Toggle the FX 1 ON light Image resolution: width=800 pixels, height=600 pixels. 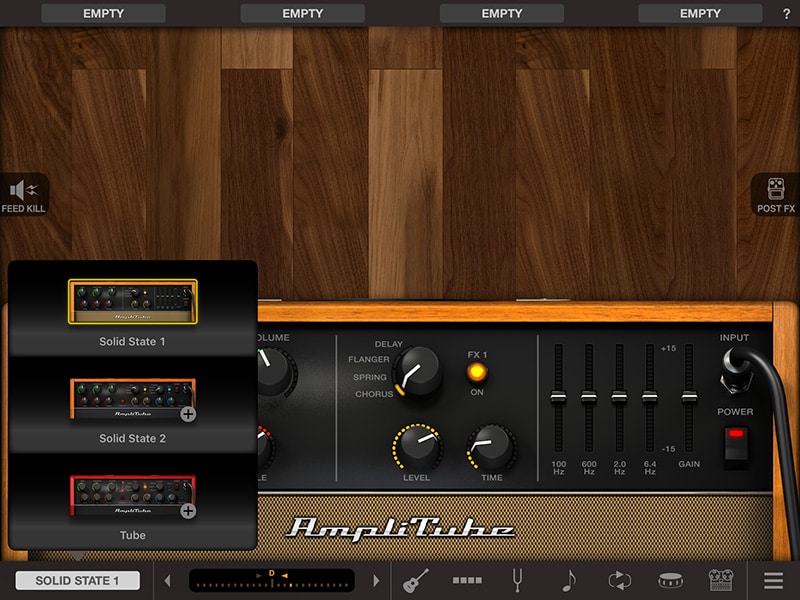(x=477, y=372)
